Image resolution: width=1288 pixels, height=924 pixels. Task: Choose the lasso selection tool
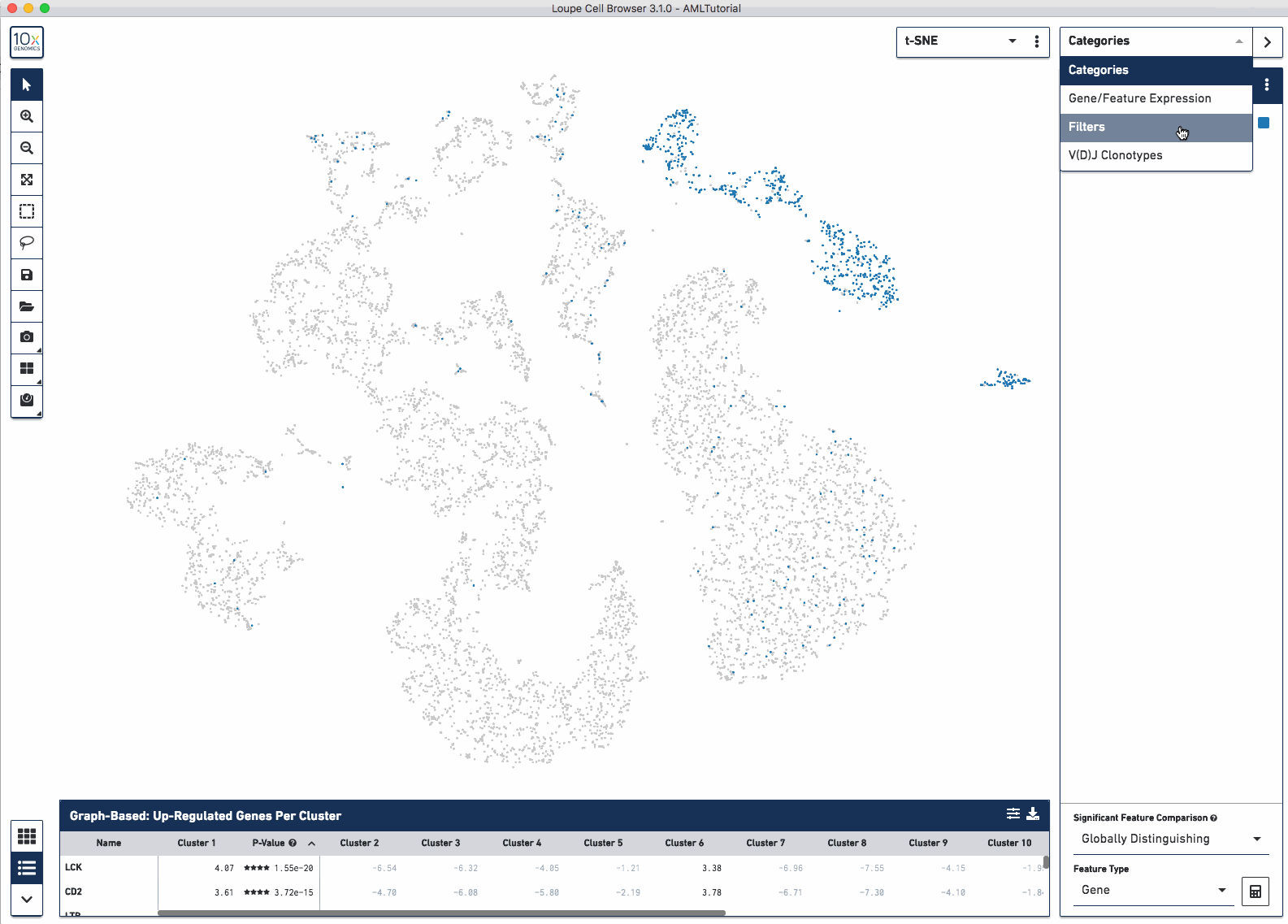27,243
